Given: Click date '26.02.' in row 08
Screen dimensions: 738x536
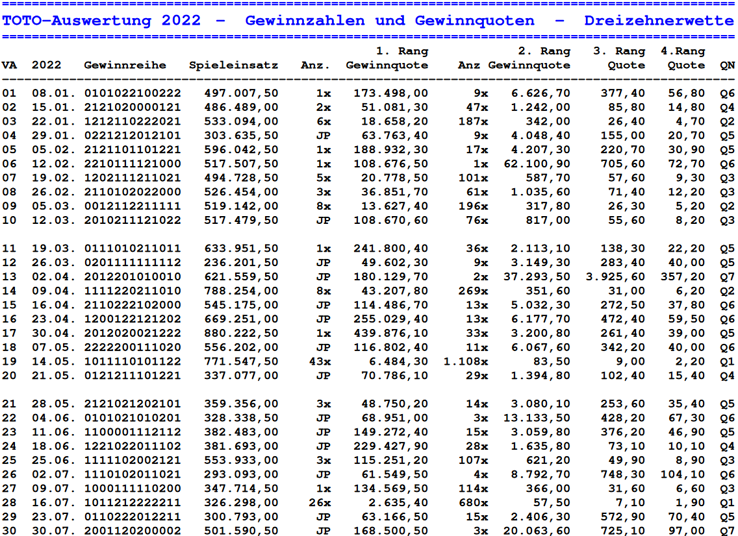Looking at the screenshot, I should coord(54,192).
